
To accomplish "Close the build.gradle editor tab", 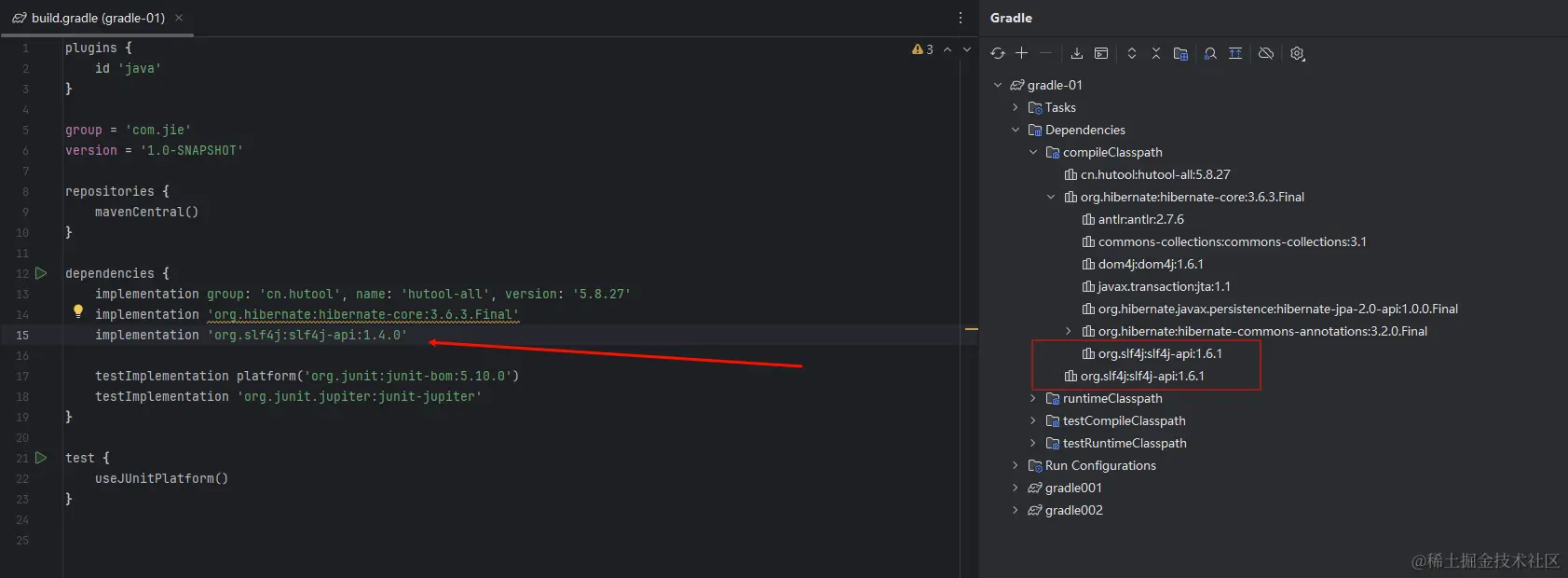I will pos(179,18).
